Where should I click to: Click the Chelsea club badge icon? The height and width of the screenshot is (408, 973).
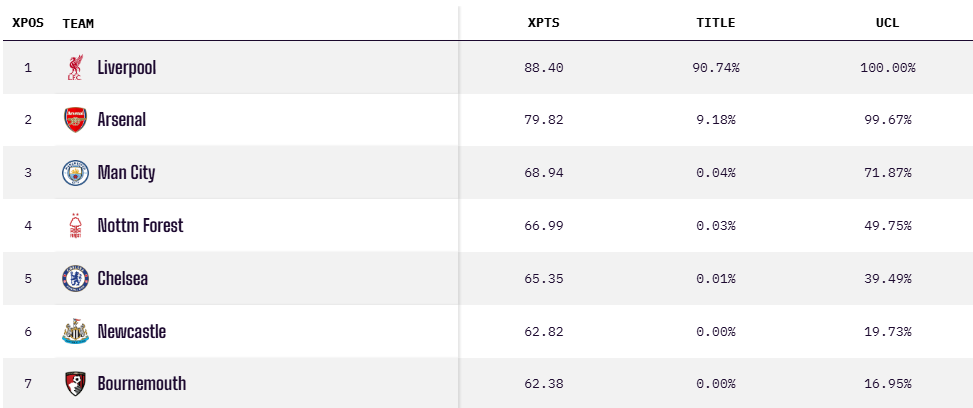pyautogui.click(x=75, y=279)
